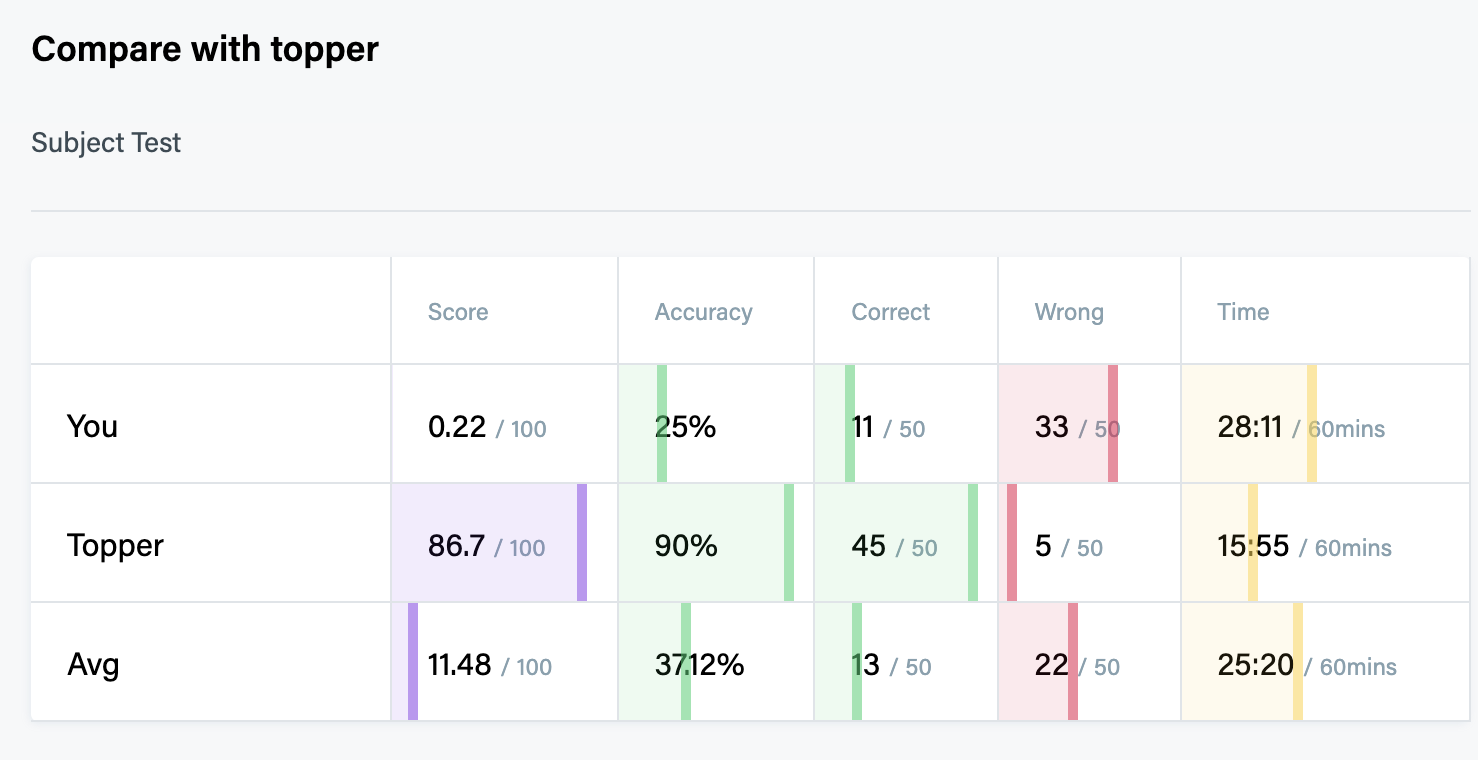
Task: Click the Wrong column header
Action: coord(1068,312)
